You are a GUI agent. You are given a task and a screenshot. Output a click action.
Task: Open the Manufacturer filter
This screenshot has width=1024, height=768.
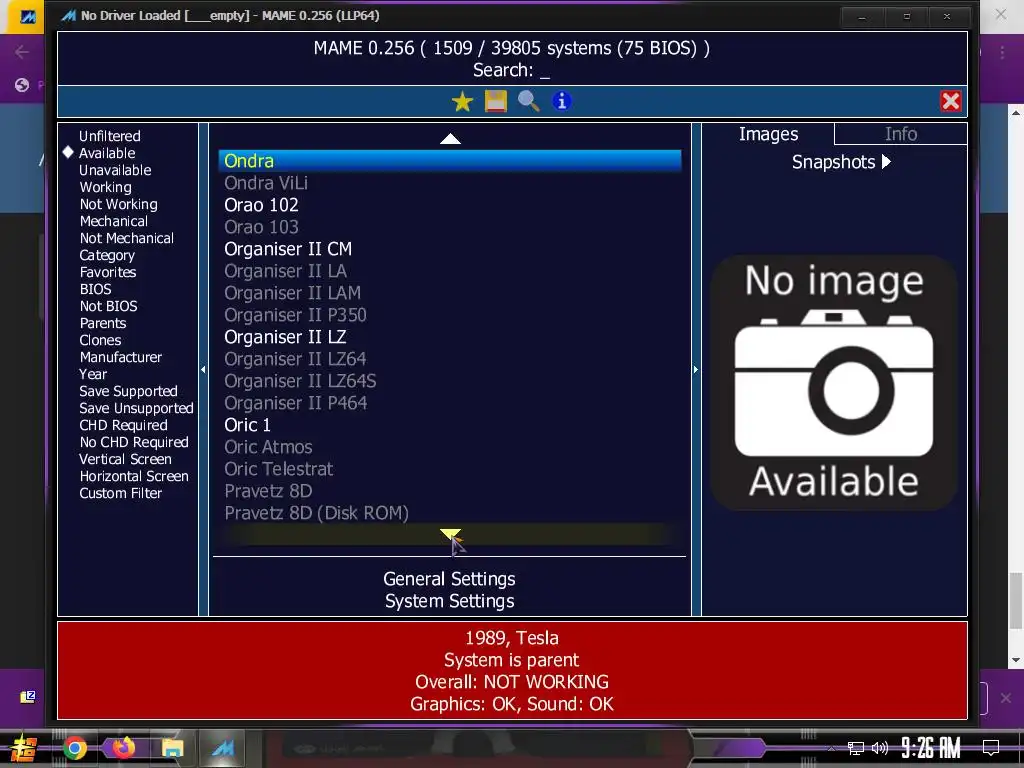[121, 357]
